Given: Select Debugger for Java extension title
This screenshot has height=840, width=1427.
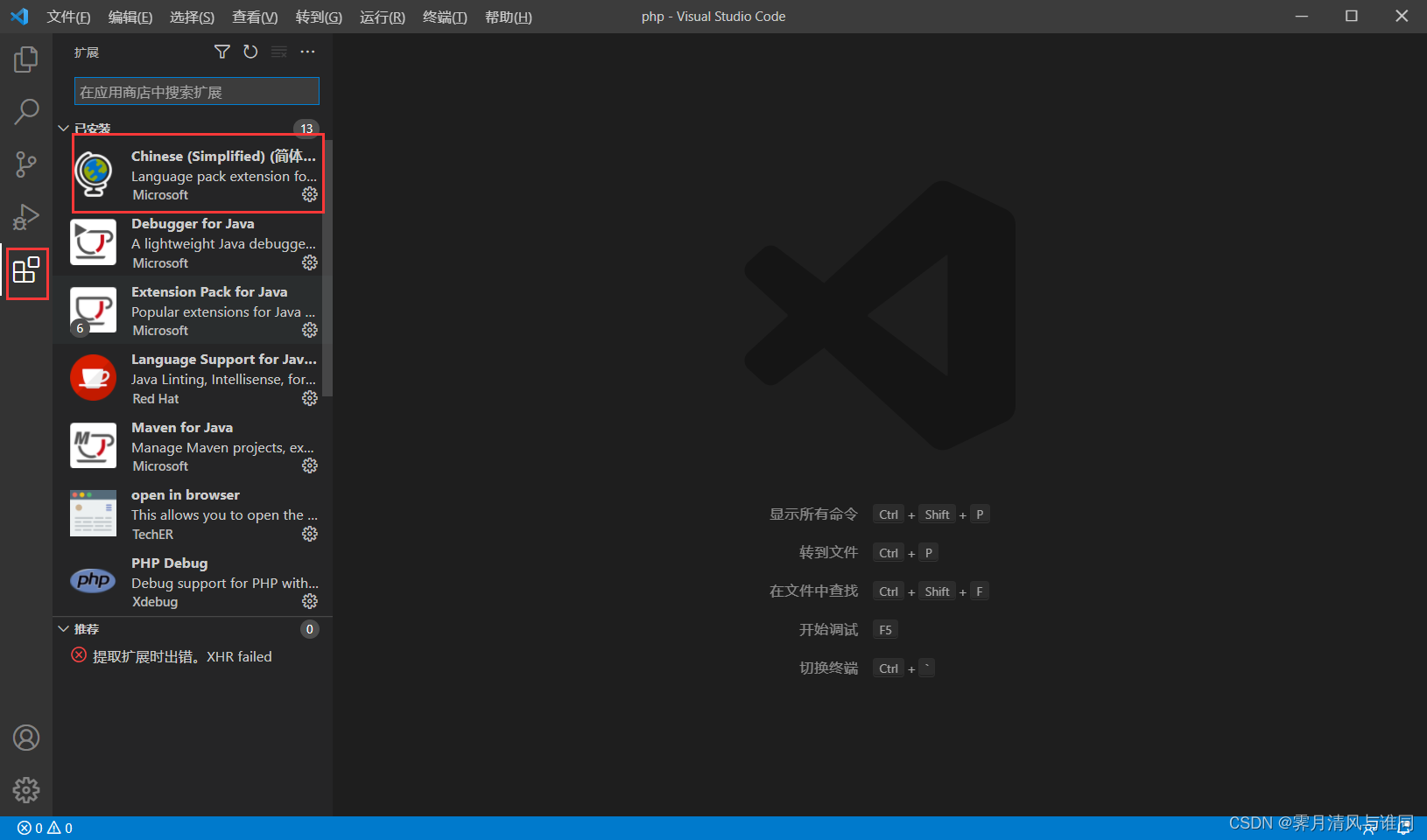Looking at the screenshot, I should (193, 224).
